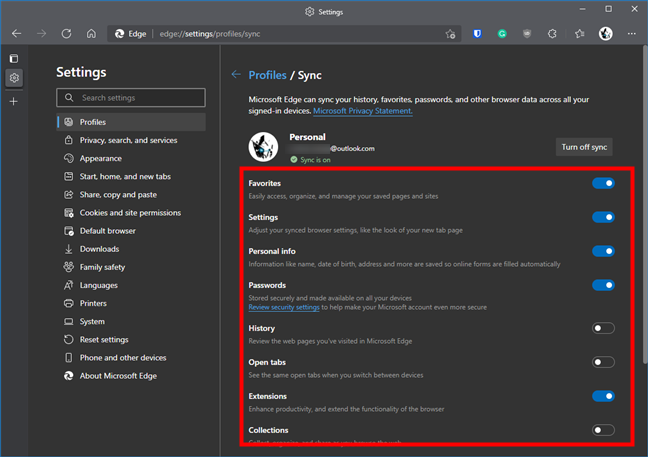The width and height of the screenshot is (648, 457).
Task: Click the back arrow next to Profiles
Action: [236, 74]
